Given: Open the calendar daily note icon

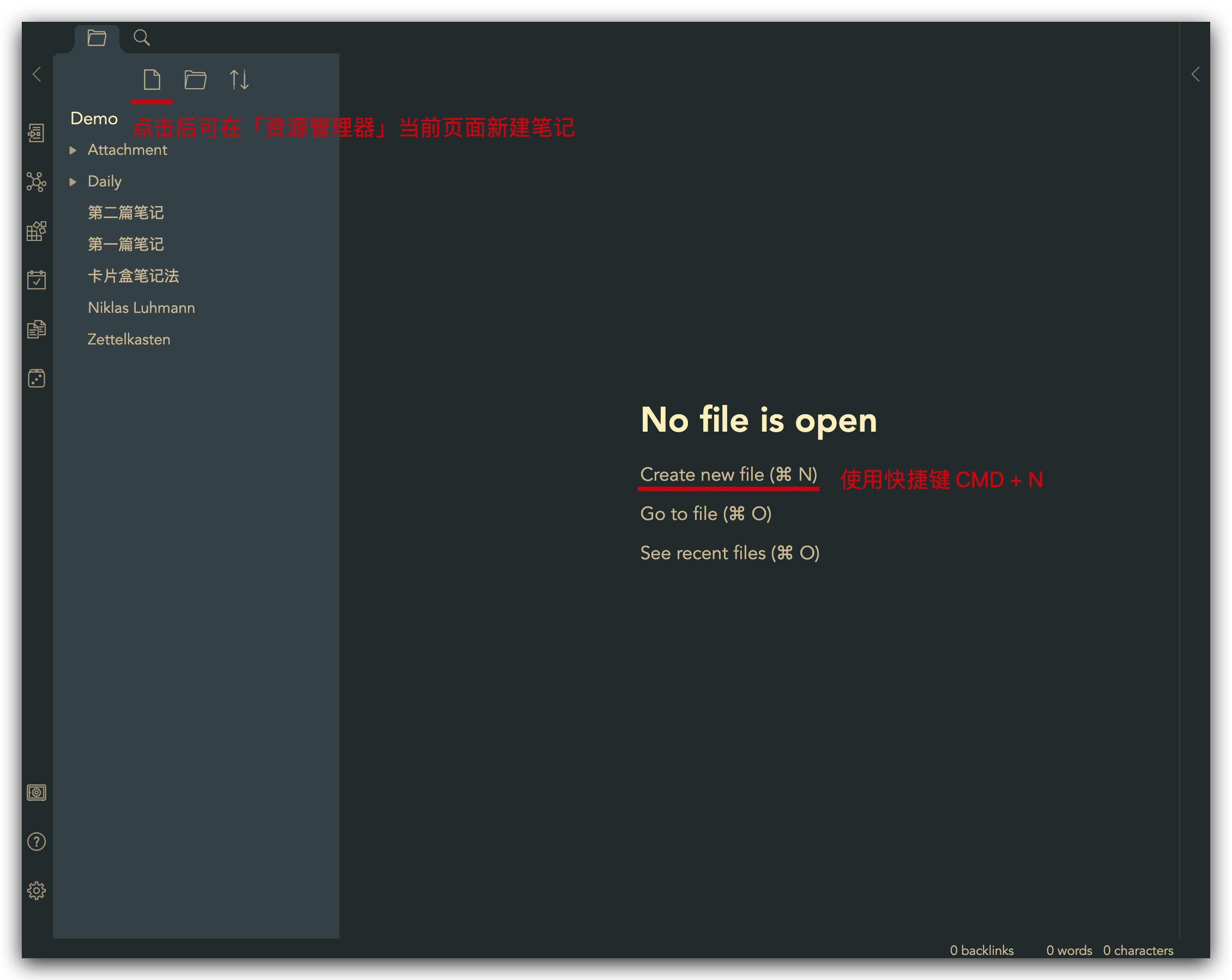Looking at the screenshot, I should coord(36,280).
